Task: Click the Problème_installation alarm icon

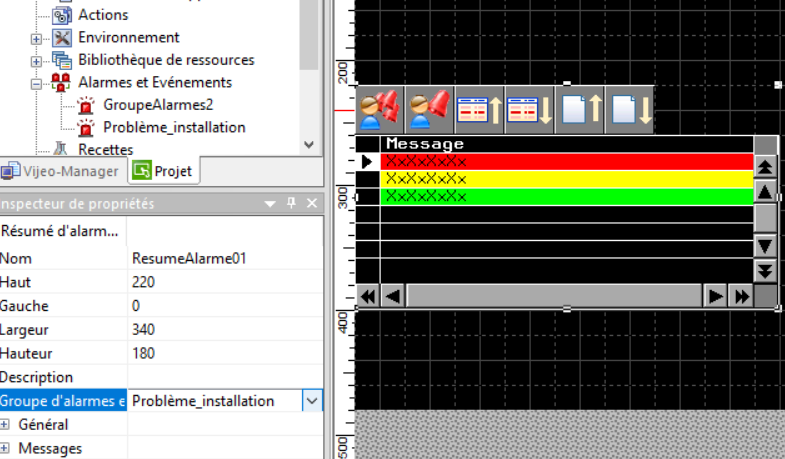Action: point(86,128)
